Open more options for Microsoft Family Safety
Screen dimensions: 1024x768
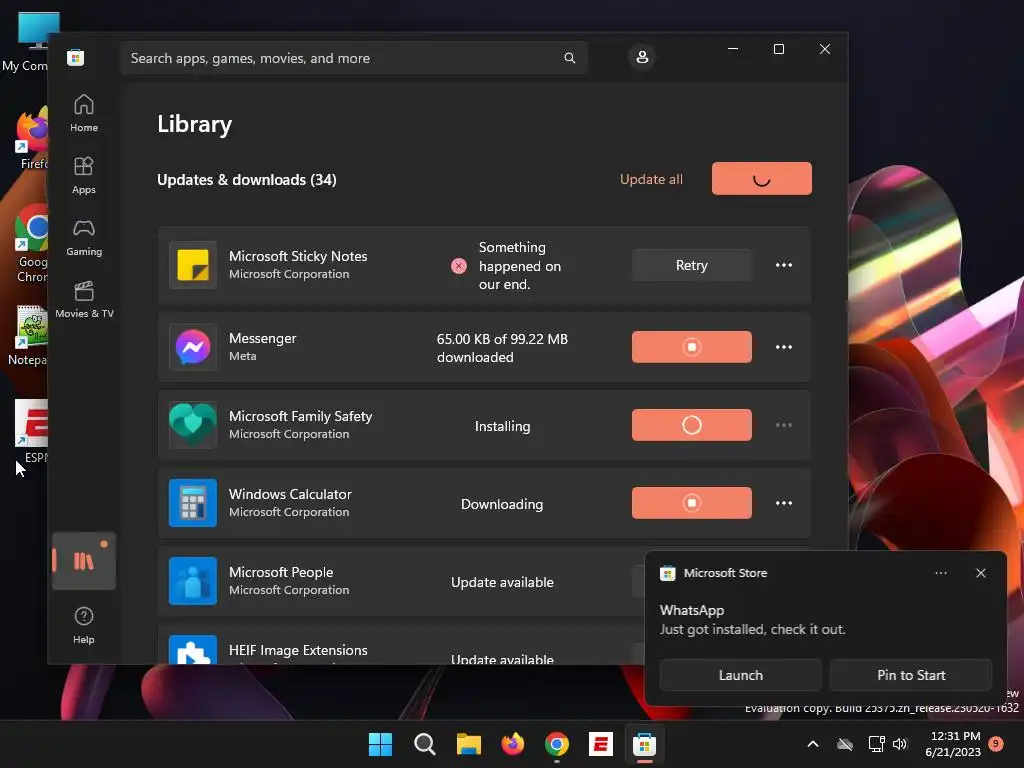pyautogui.click(x=784, y=425)
